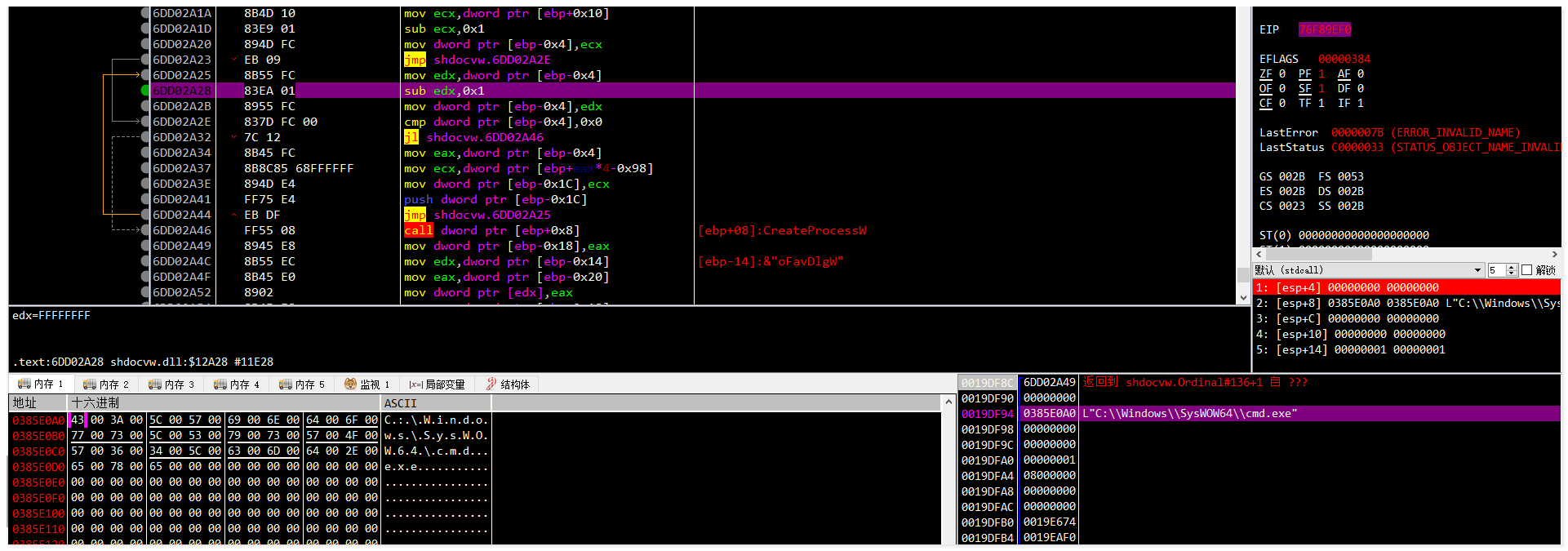Increase the argument count spinner
This screenshot has width=1568, height=551.
tap(1512, 267)
